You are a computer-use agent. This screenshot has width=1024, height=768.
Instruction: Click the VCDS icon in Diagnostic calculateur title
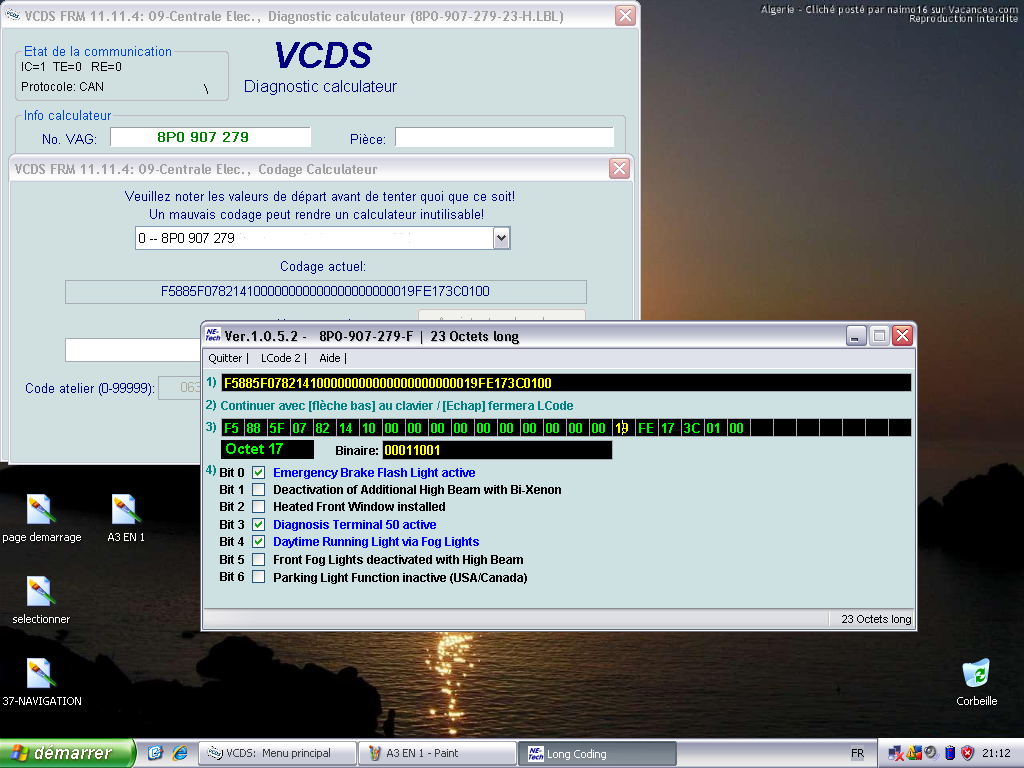(x=13, y=16)
